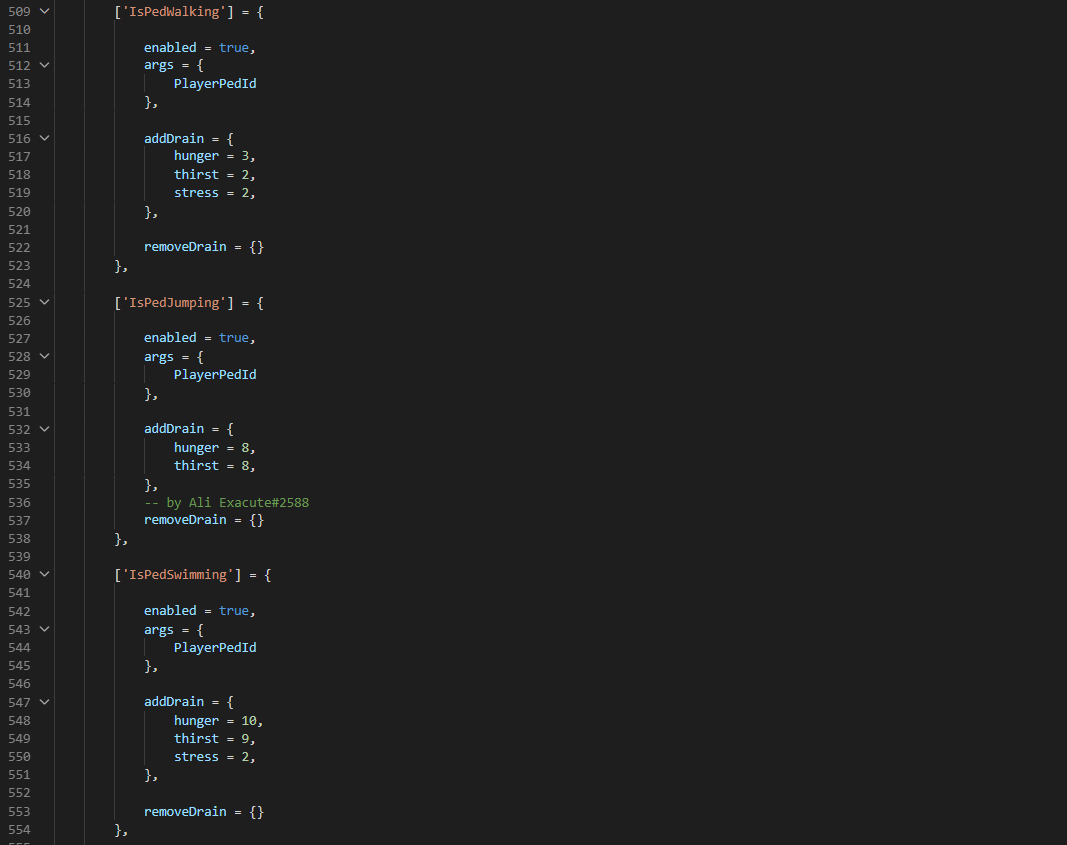
Task: Collapse the IsPedJumping fold at line 525
Action: [44, 302]
